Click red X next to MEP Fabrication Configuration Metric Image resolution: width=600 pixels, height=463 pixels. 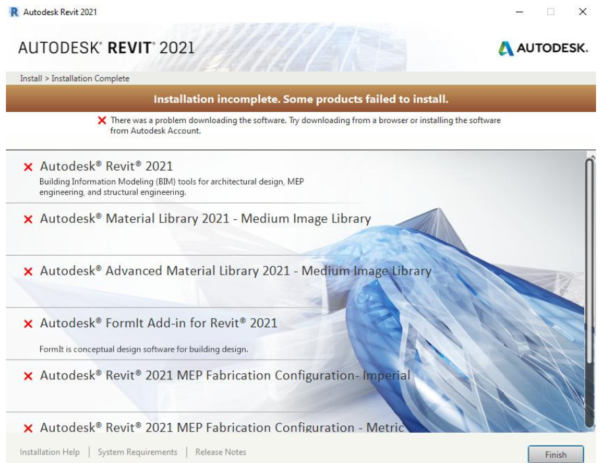[x=28, y=428]
